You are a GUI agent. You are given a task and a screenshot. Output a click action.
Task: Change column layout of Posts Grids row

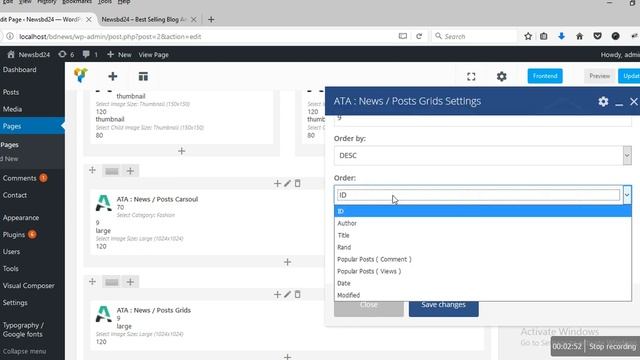tap(111, 282)
